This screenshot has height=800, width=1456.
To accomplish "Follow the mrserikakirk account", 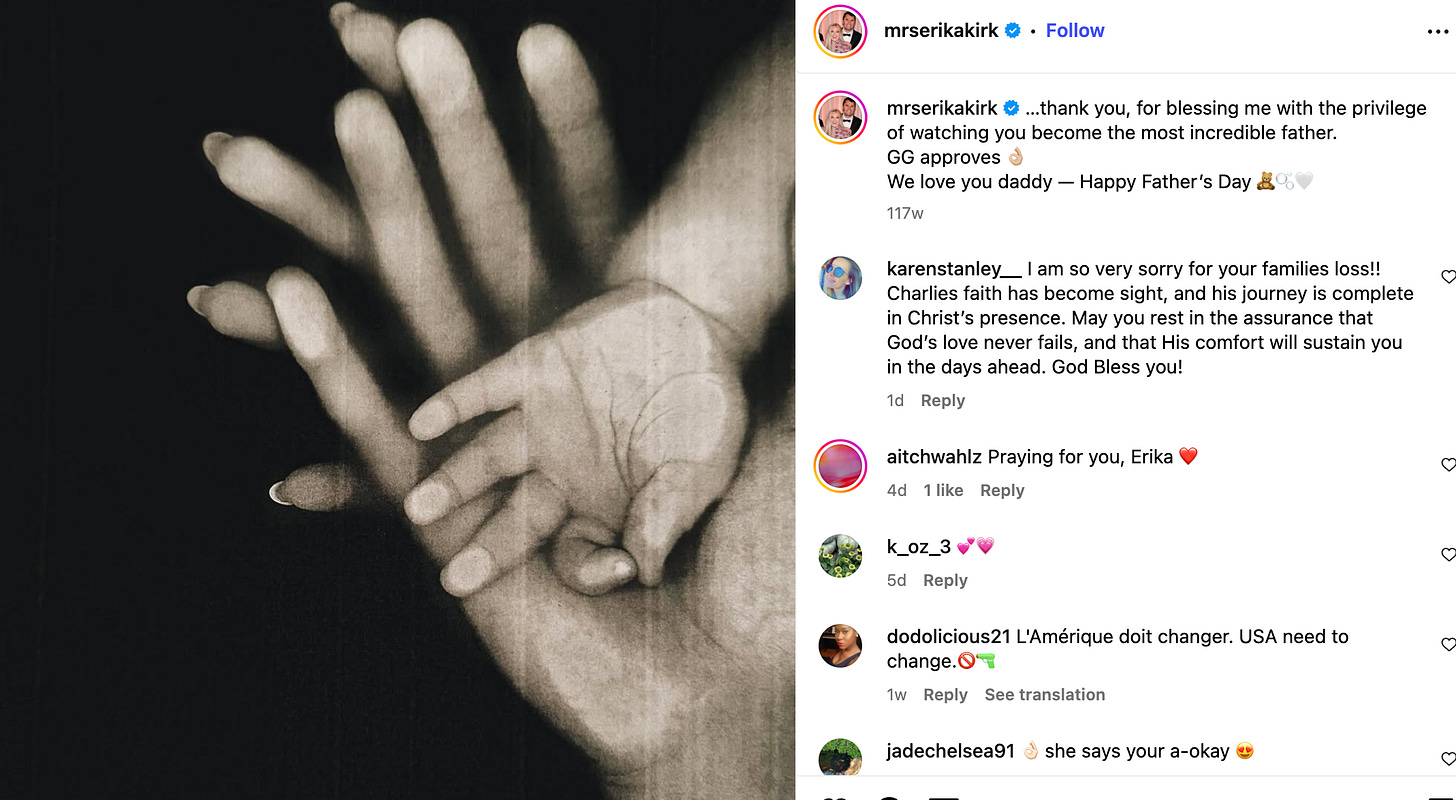I will click(x=1075, y=31).
